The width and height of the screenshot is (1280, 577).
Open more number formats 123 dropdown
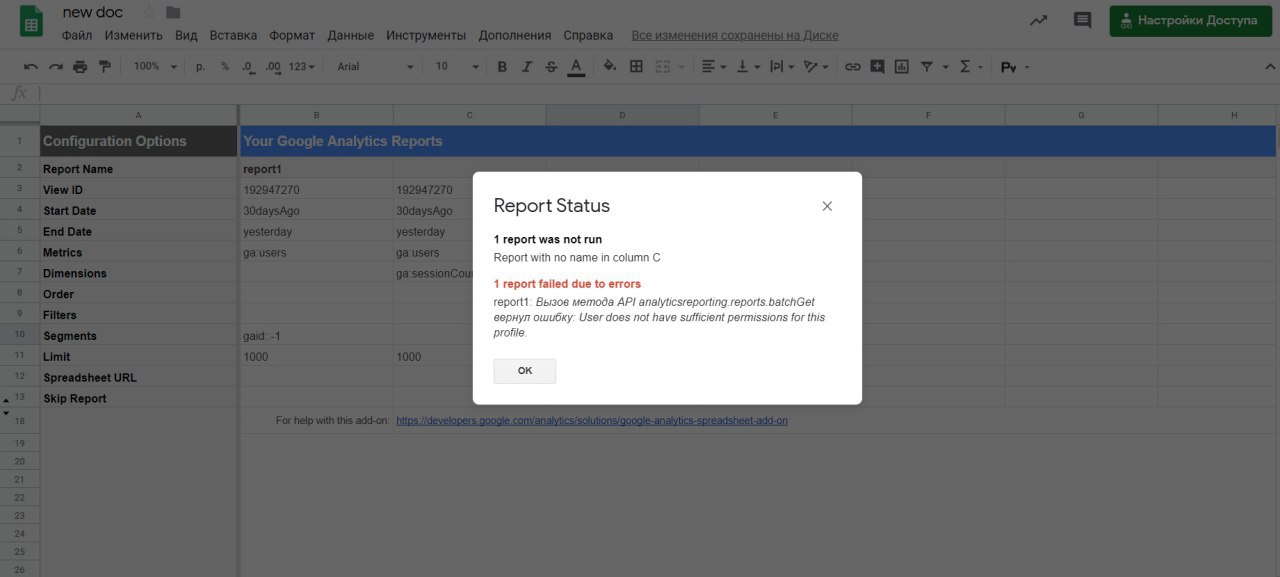point(301,67)
